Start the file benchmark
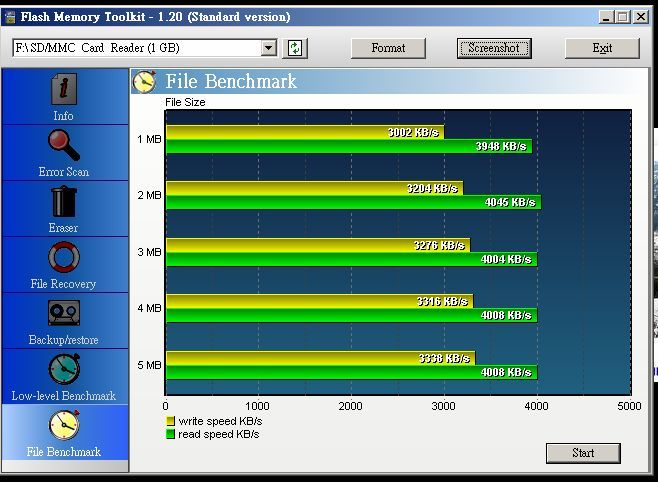Viewport: 658px width, 482px height. (583, 453)
